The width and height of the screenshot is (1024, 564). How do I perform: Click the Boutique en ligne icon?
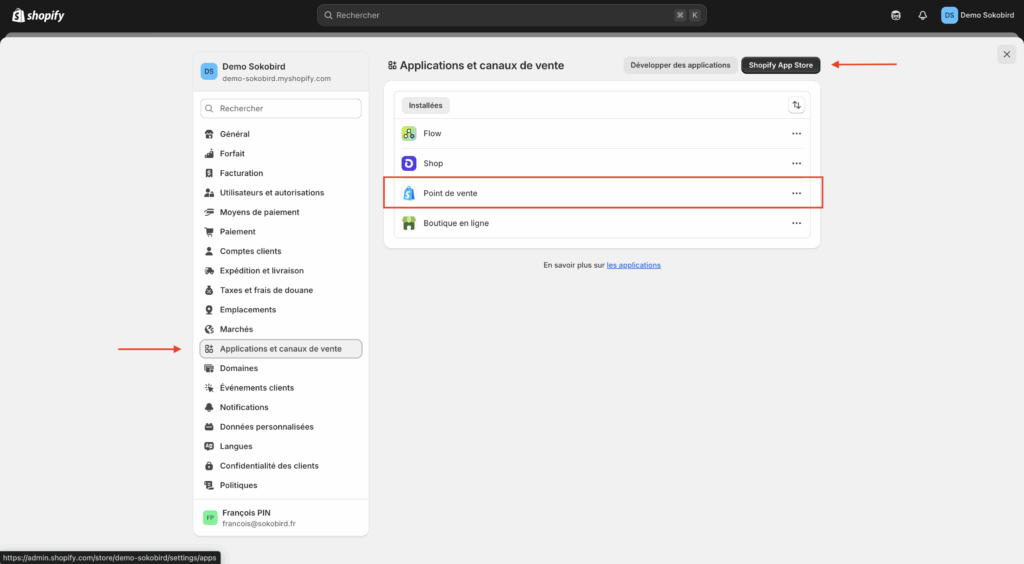[x=409, y=223]
